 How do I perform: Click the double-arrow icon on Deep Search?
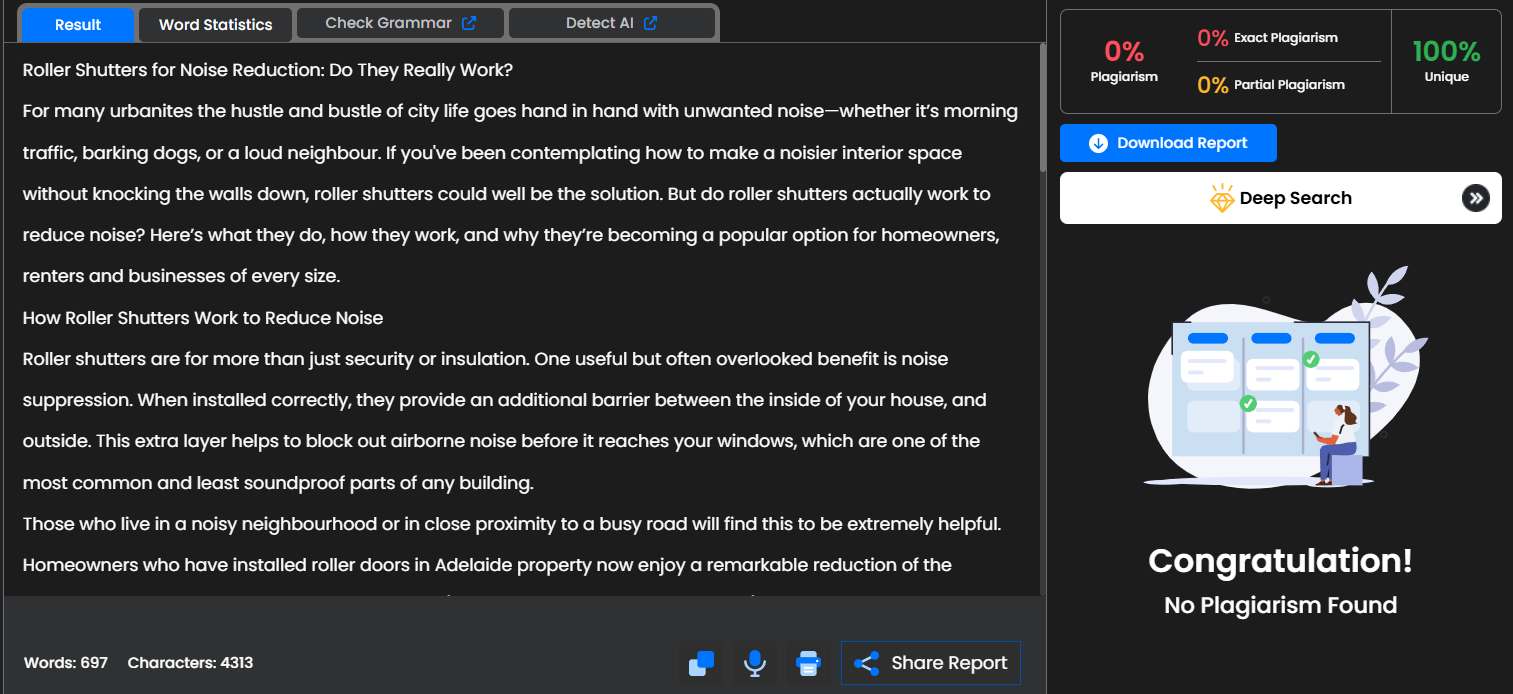coord(1476,198)
